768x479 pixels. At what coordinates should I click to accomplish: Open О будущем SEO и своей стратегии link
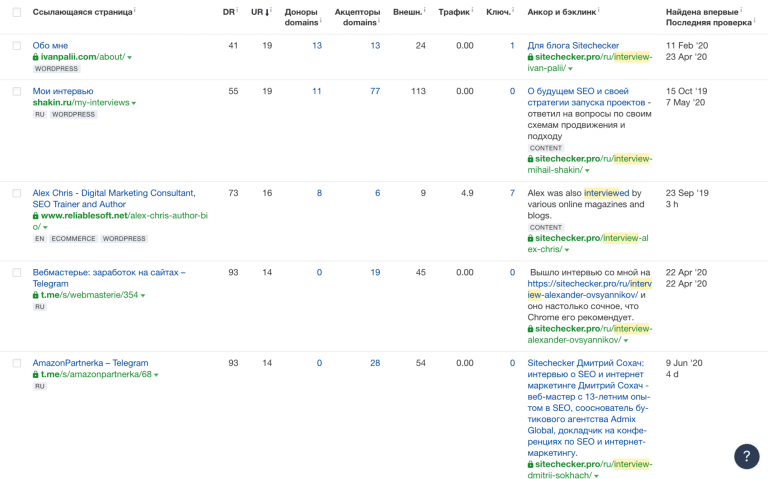point(586,97)
